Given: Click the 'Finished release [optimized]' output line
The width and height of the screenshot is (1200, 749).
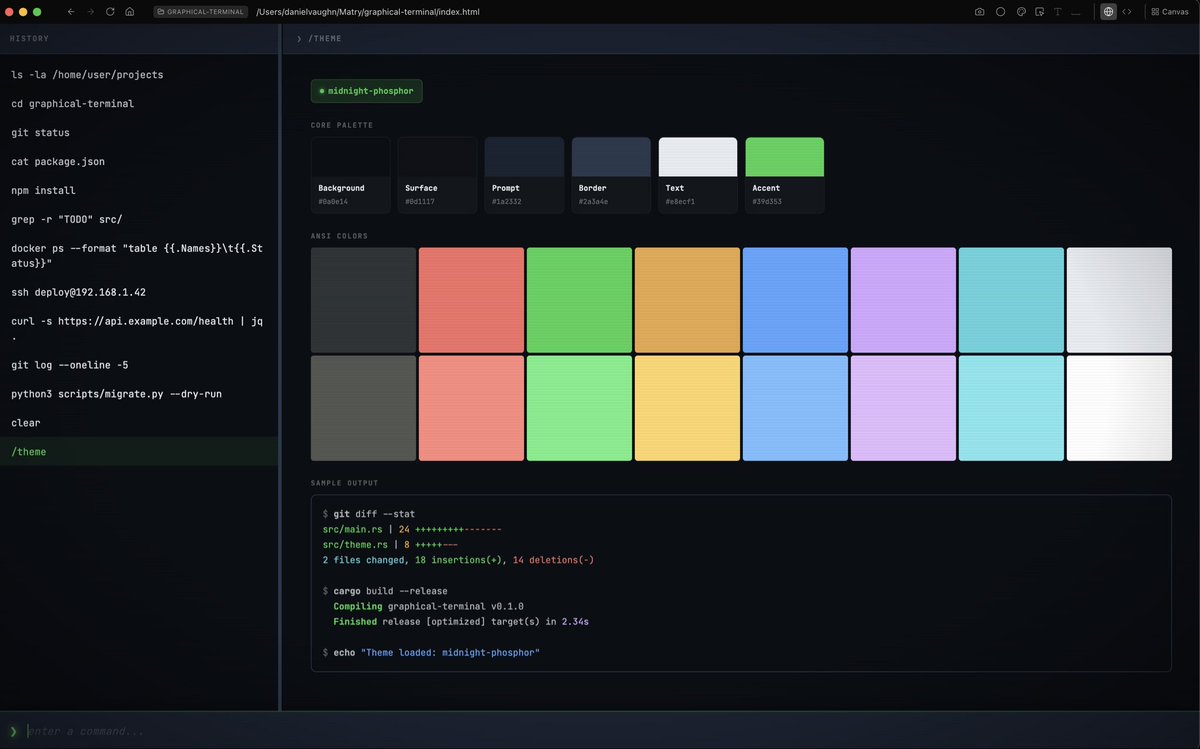Looking at the screenshot, I should [461, 622].
